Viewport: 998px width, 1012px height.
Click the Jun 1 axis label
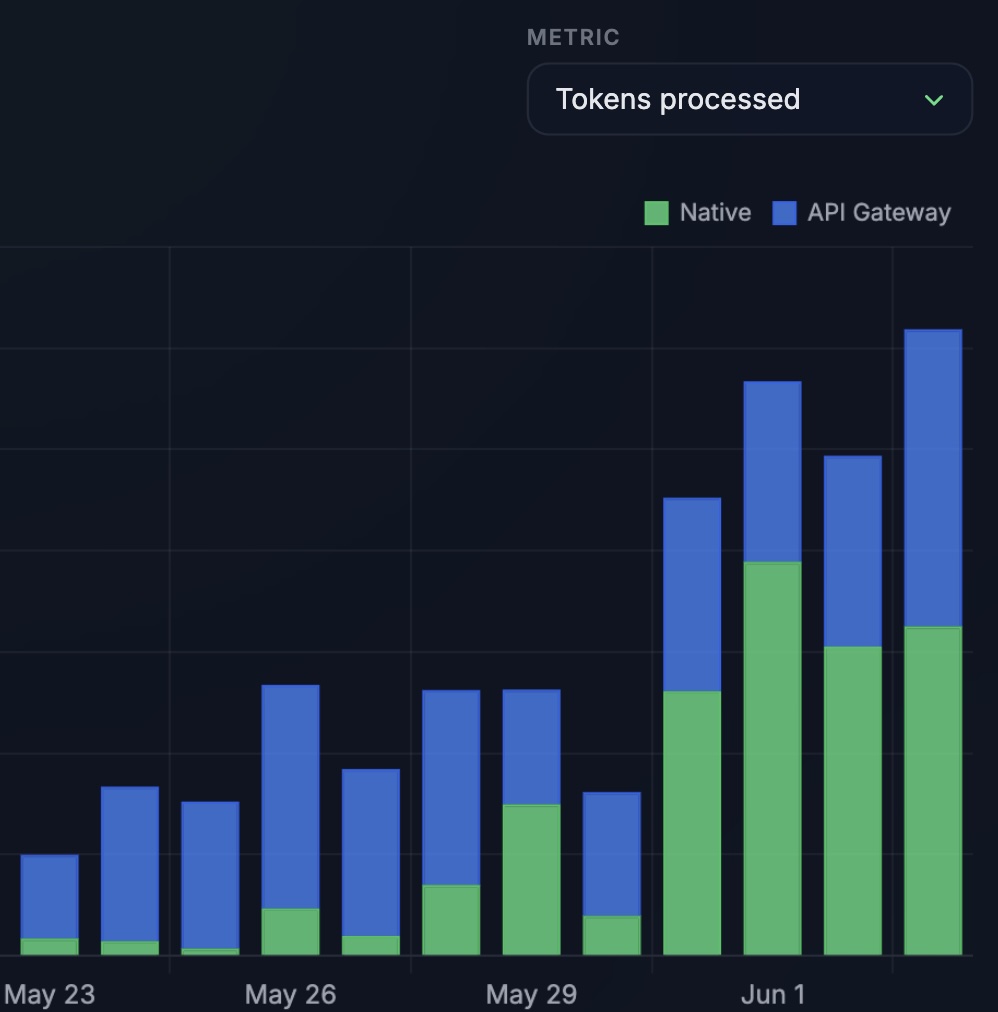(773, 995)
